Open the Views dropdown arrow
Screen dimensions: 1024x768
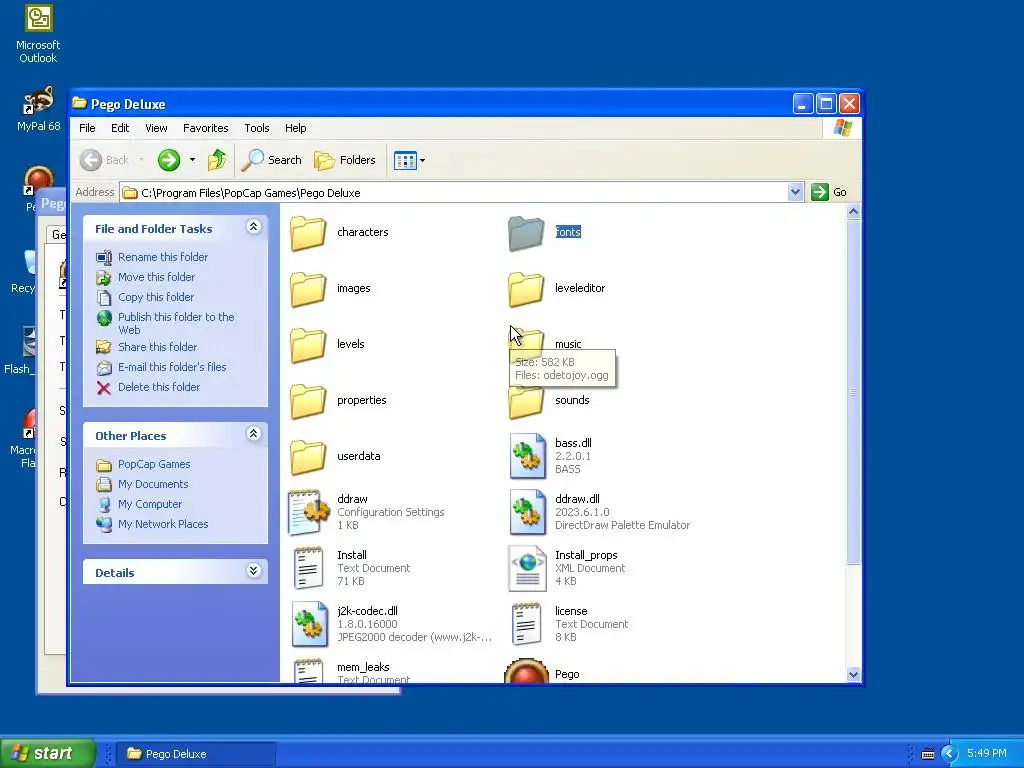click(423, 160)
